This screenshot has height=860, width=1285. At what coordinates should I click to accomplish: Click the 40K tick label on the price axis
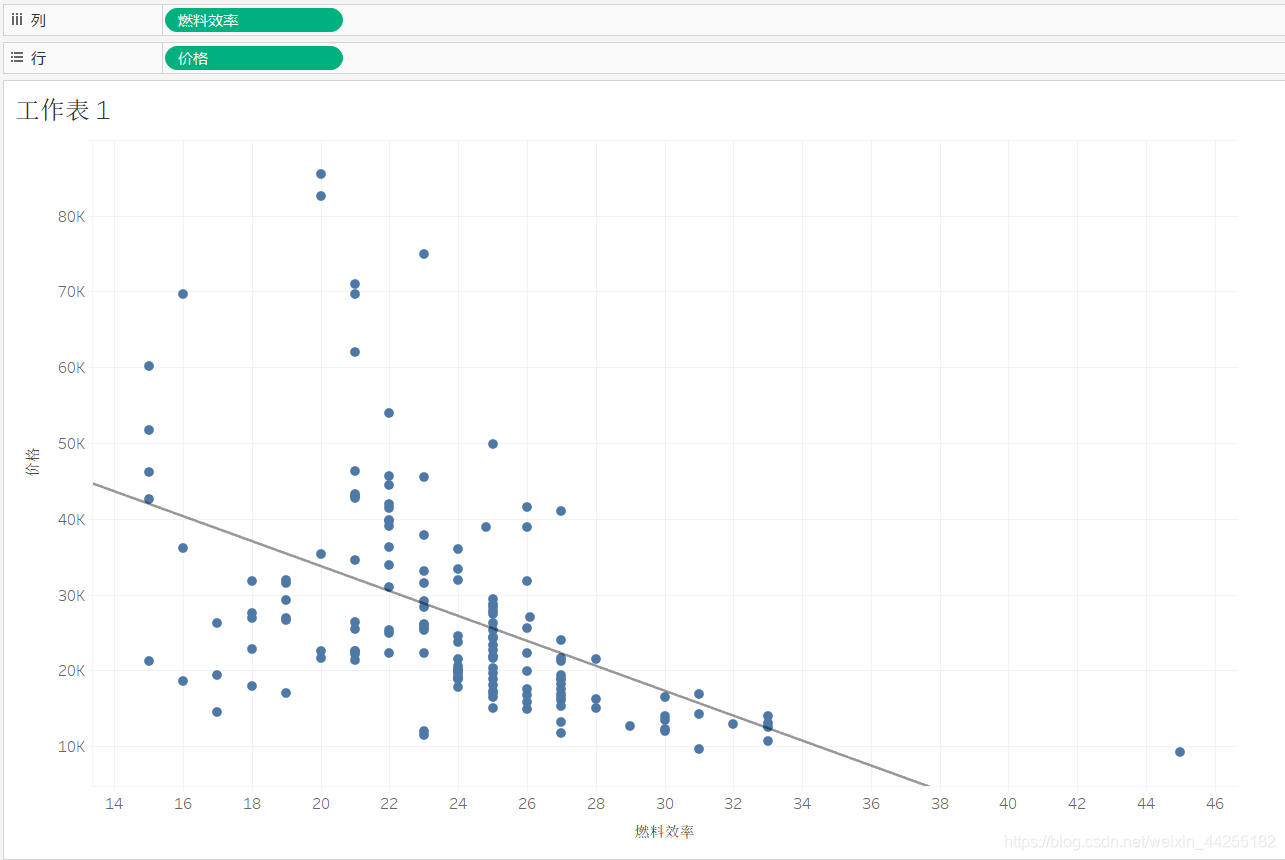70,519
